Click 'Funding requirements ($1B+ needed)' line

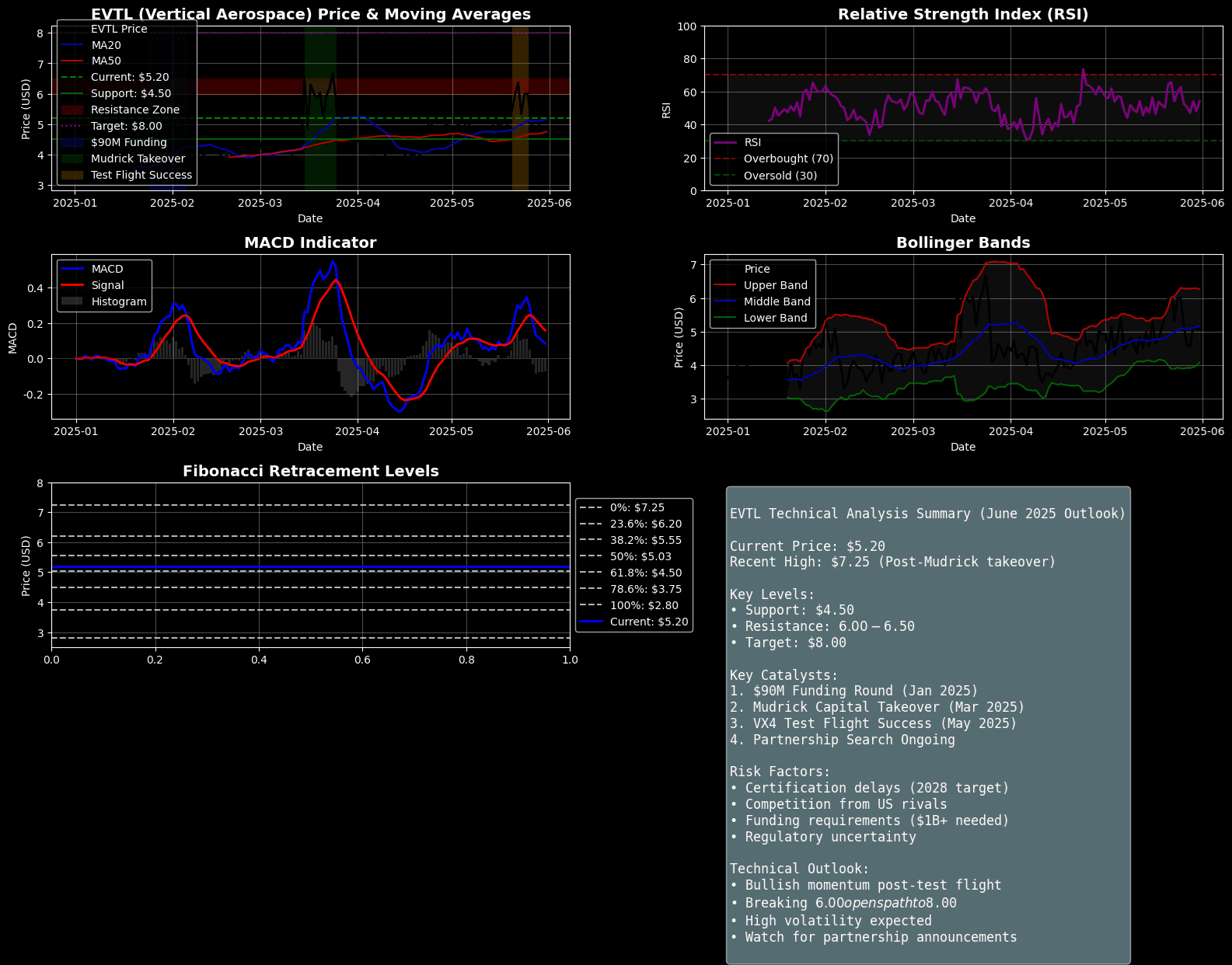tap(870, 820)
